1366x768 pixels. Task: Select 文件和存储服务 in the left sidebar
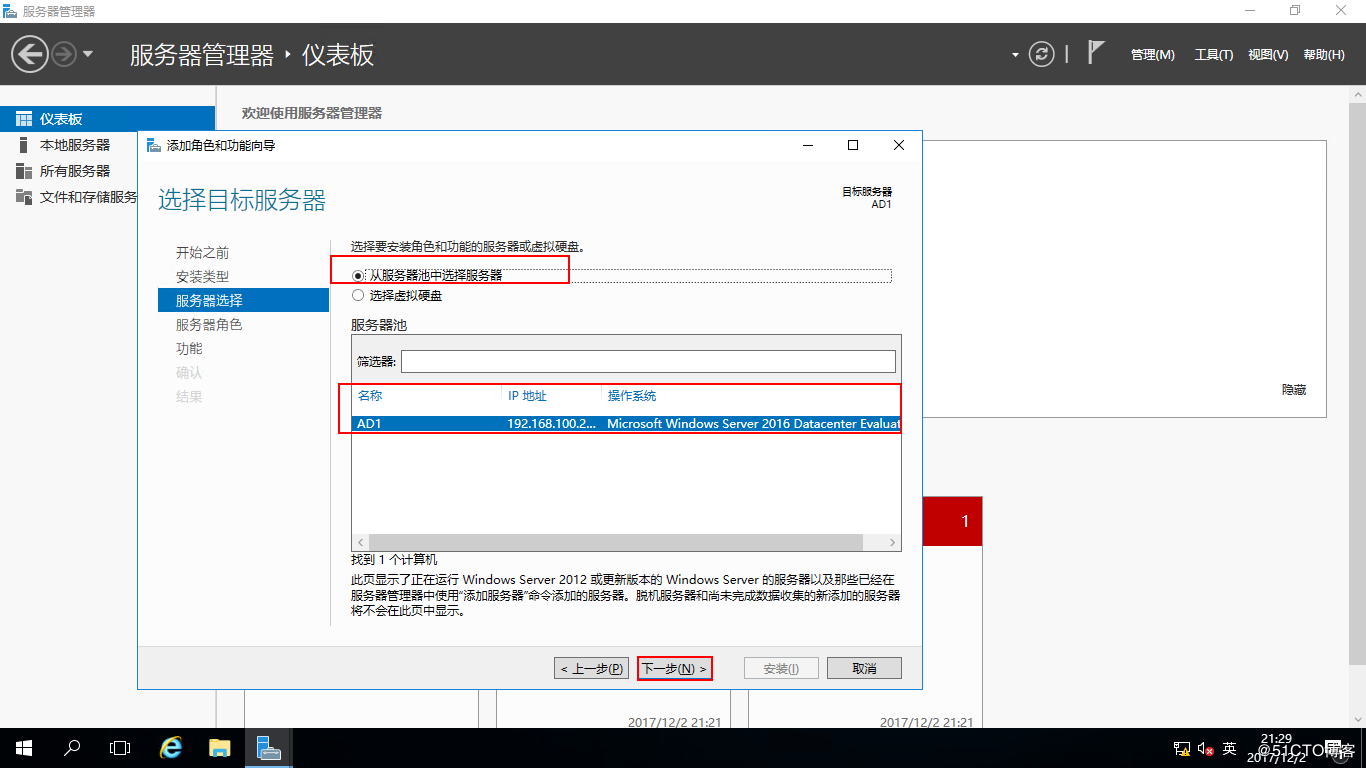pos(75,197)
